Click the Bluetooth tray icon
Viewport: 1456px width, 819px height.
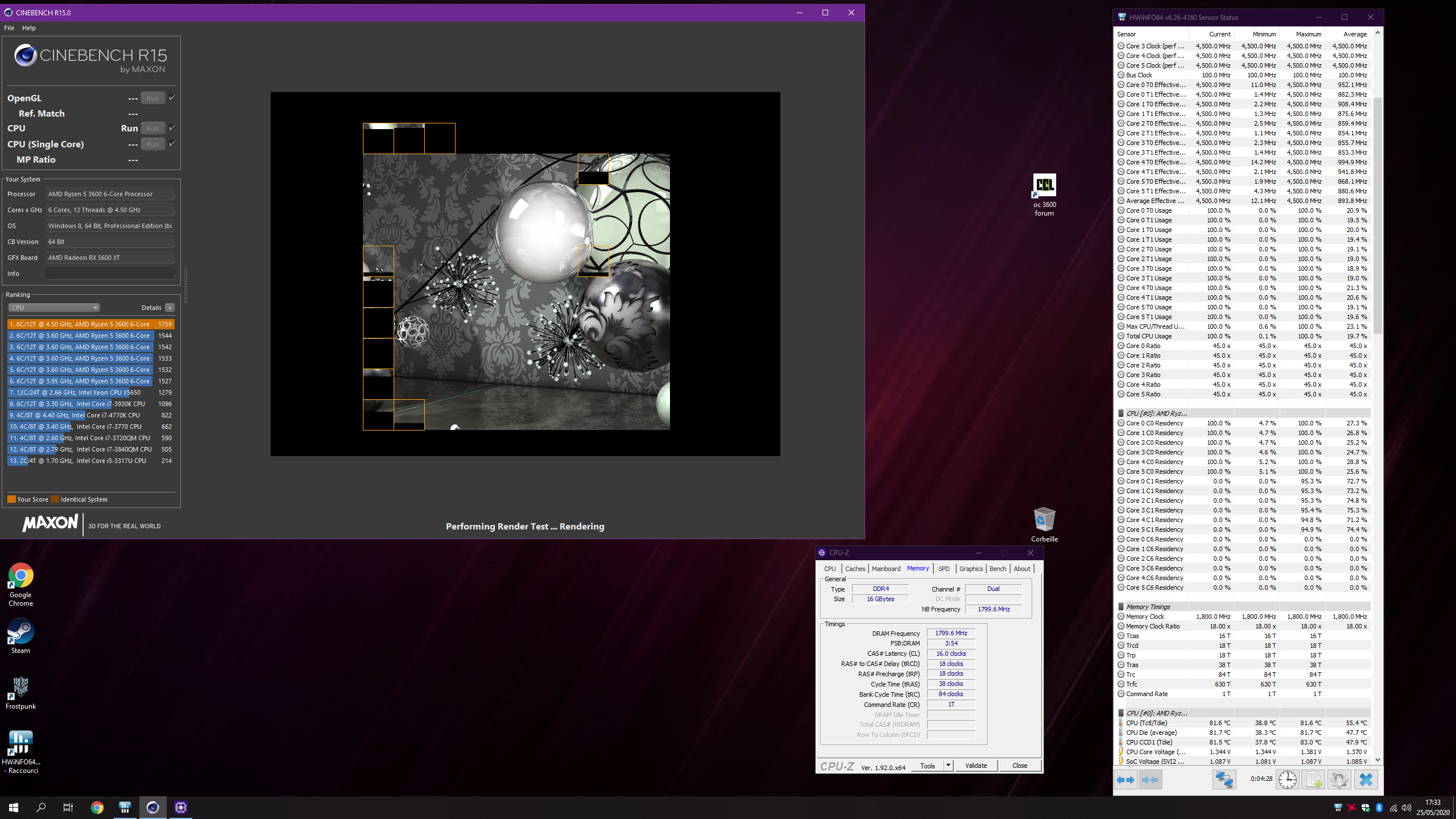pyautogui.click(x=1379, y=808)
